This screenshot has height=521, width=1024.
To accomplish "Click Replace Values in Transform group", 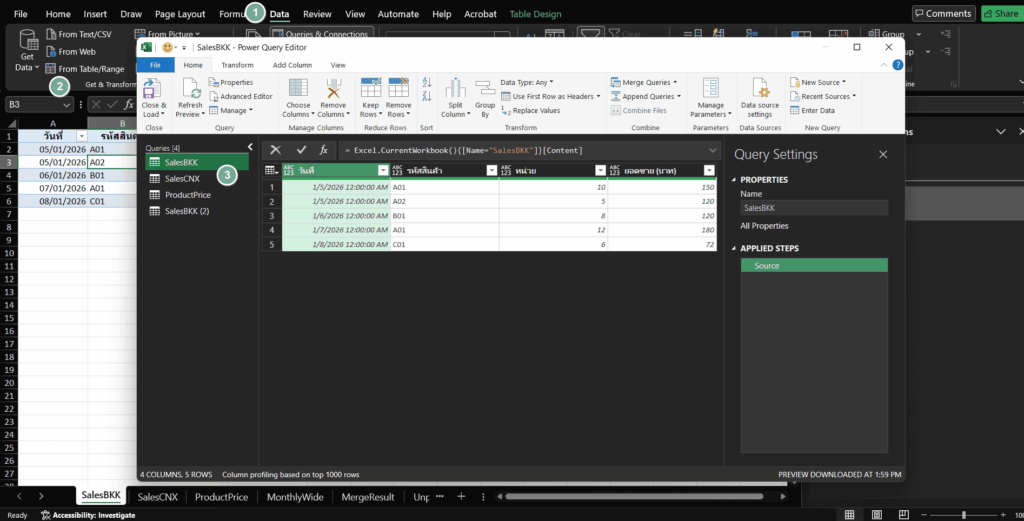I will pos(530,110).
